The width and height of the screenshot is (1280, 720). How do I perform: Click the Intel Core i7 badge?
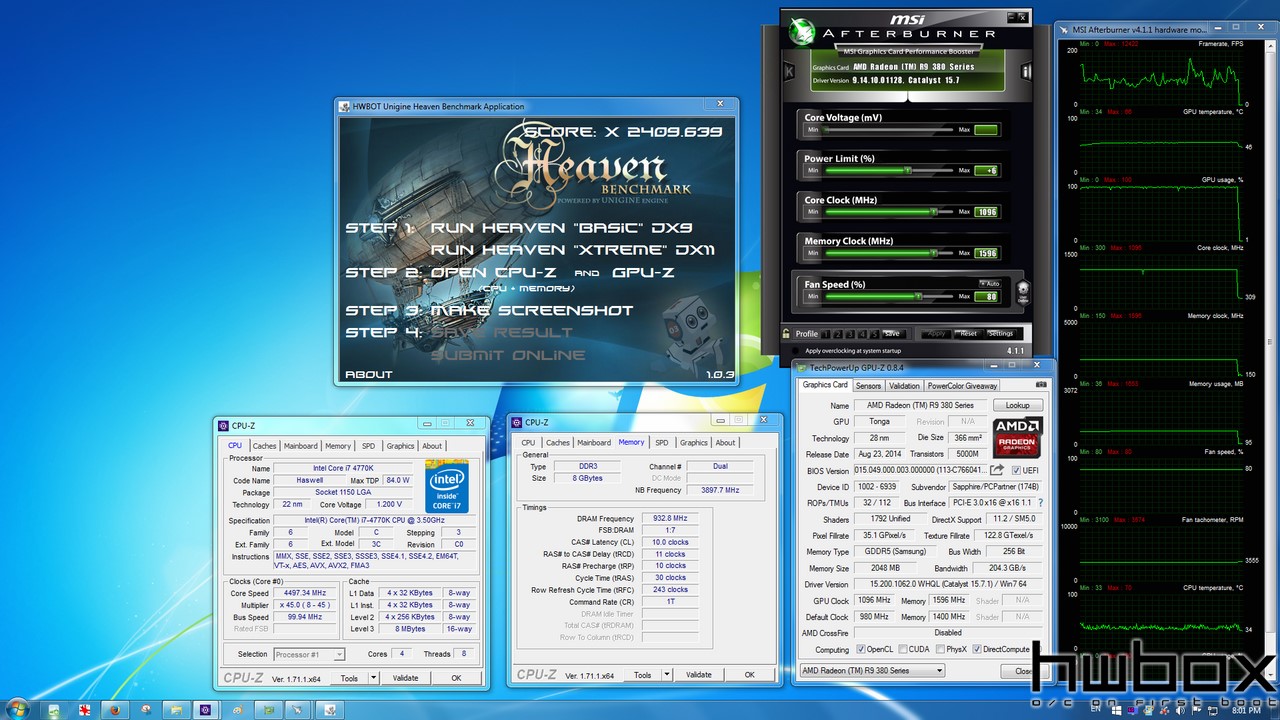445,485
